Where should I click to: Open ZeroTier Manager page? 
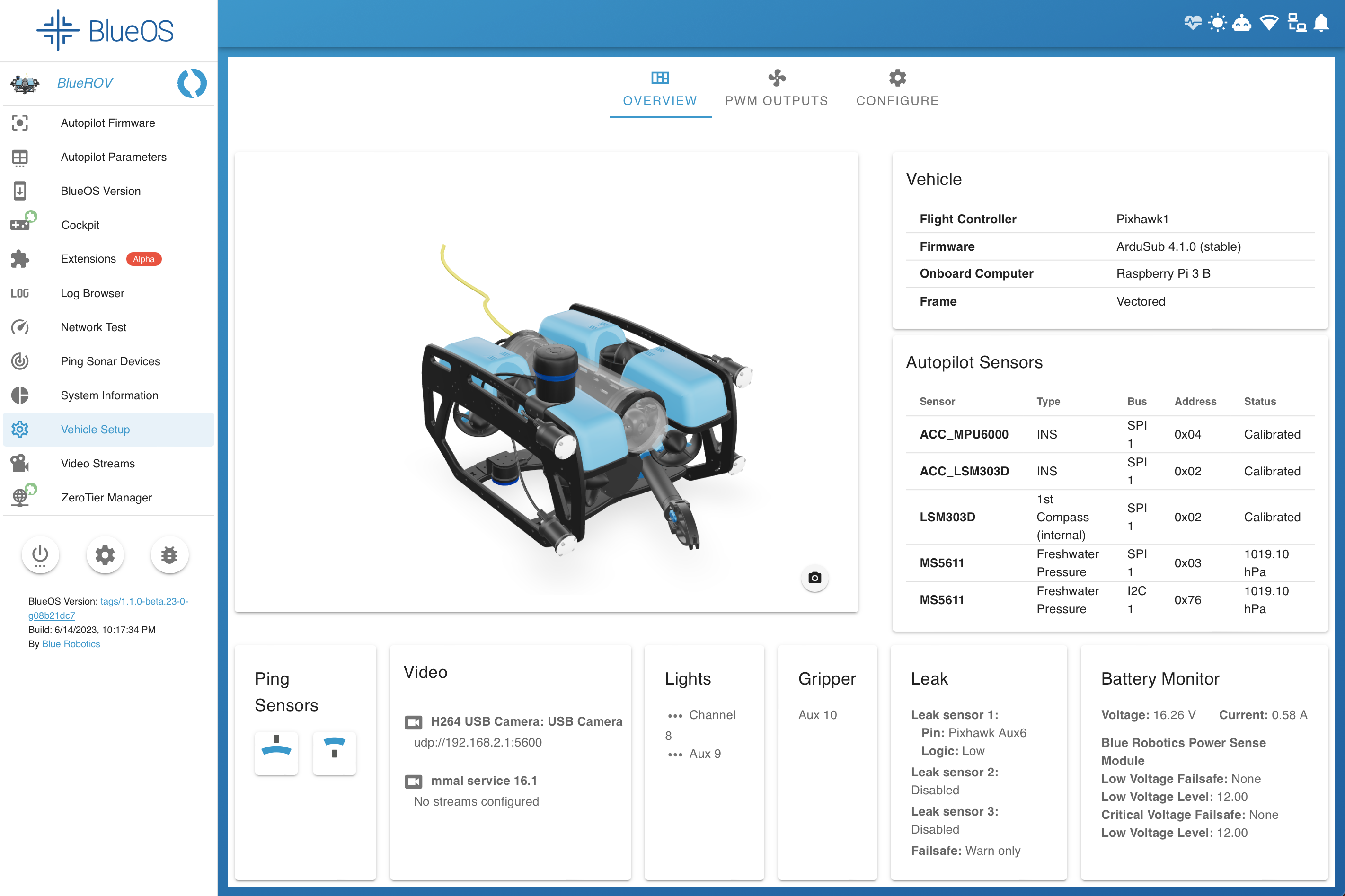[x=108, y=497]
